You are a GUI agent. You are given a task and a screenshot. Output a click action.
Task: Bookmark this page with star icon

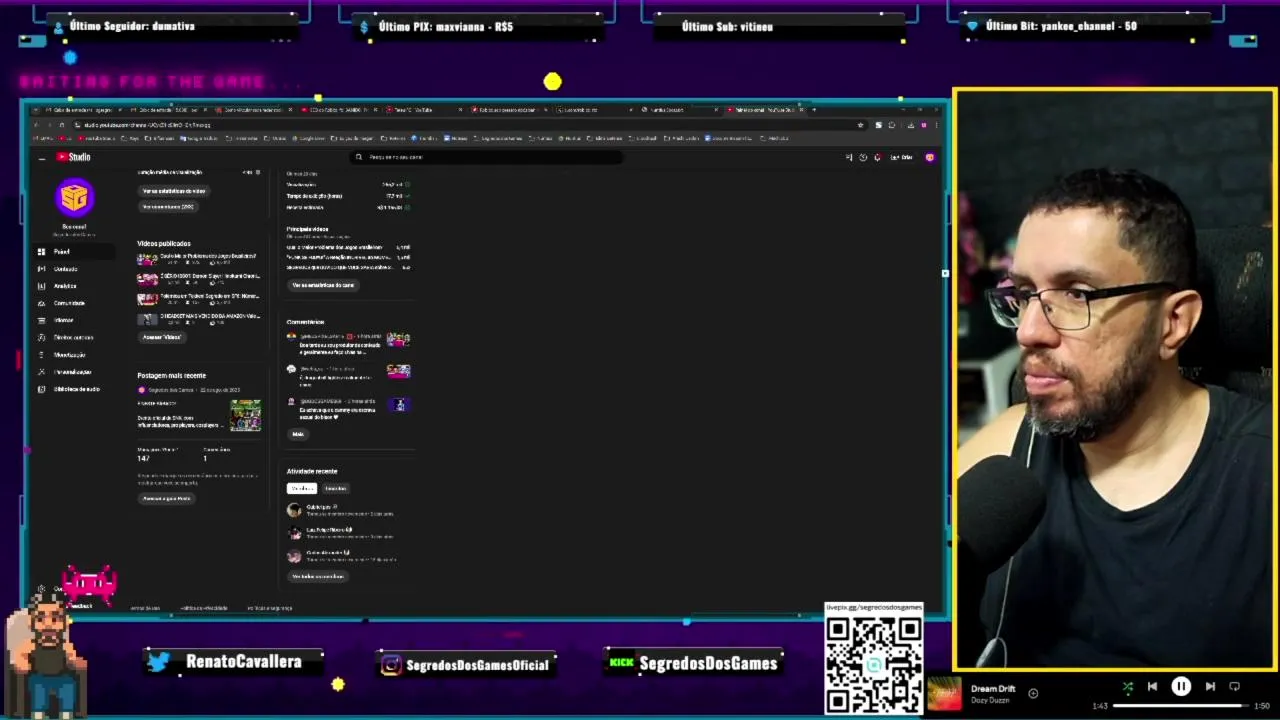click(860, 125)
